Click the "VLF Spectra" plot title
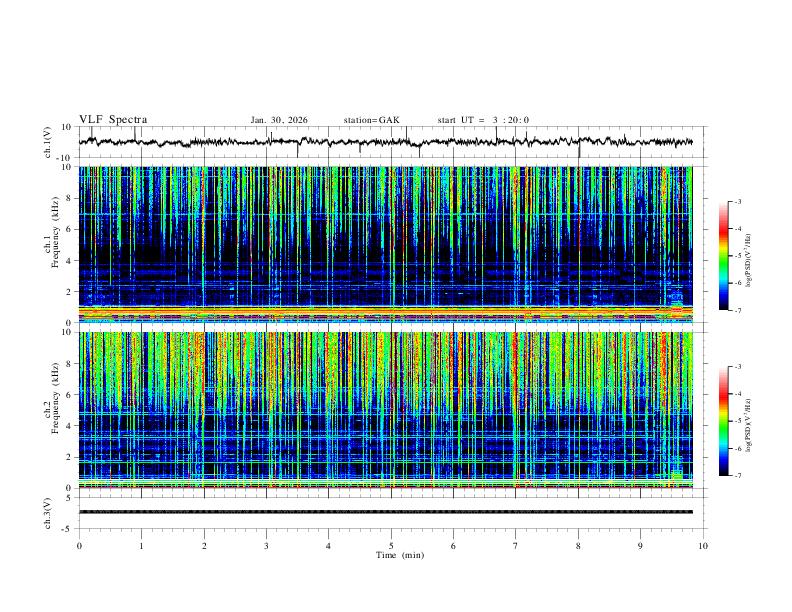 click(113, 120)
